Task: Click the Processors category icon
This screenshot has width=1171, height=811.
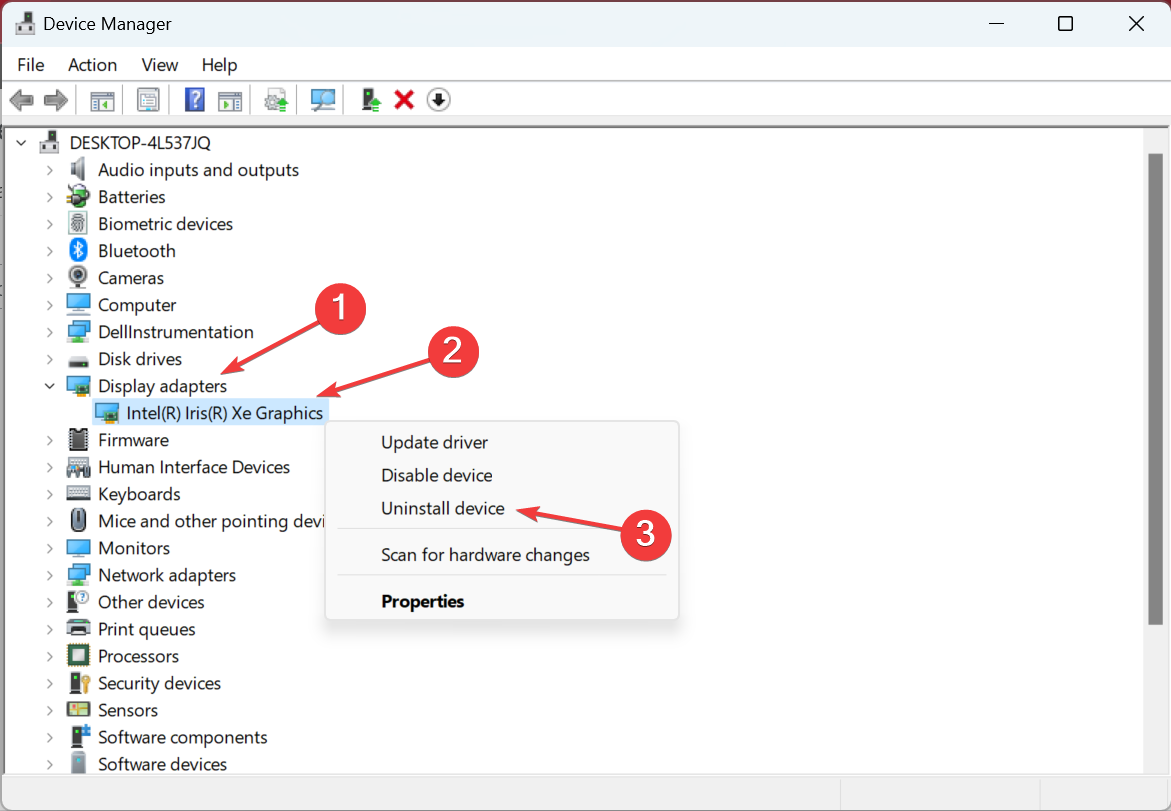Action: [78, 656]
